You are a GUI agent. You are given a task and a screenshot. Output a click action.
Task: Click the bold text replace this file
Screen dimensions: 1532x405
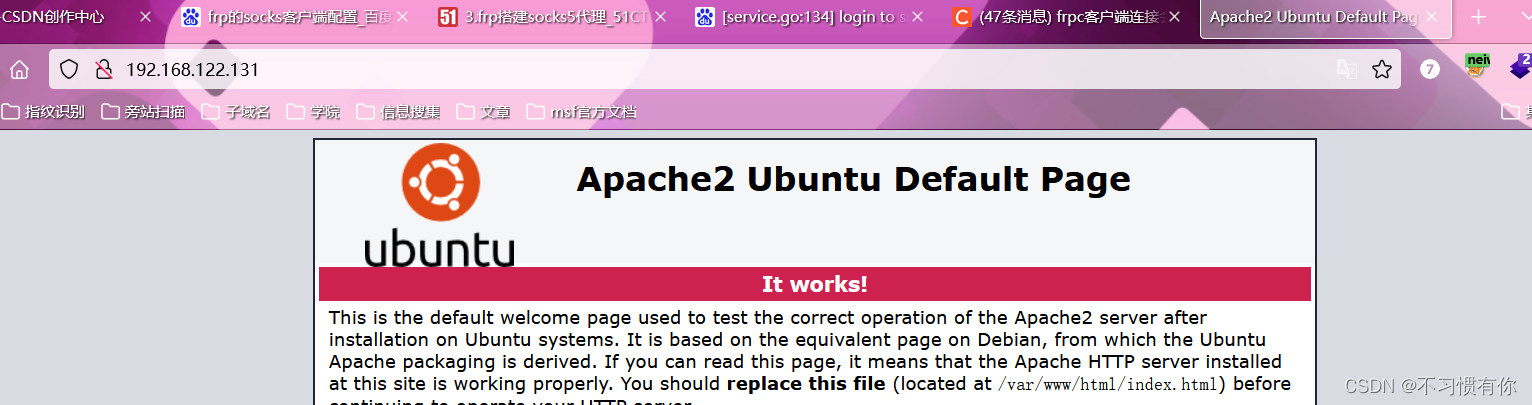point(806,383)
